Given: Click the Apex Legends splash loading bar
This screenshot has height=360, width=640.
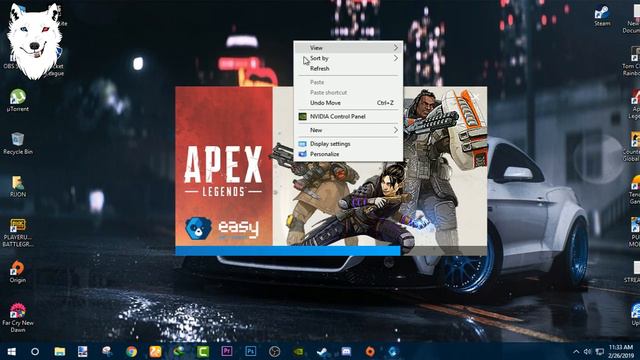Looking at the screenshot, I should click(x=331, y=251).
